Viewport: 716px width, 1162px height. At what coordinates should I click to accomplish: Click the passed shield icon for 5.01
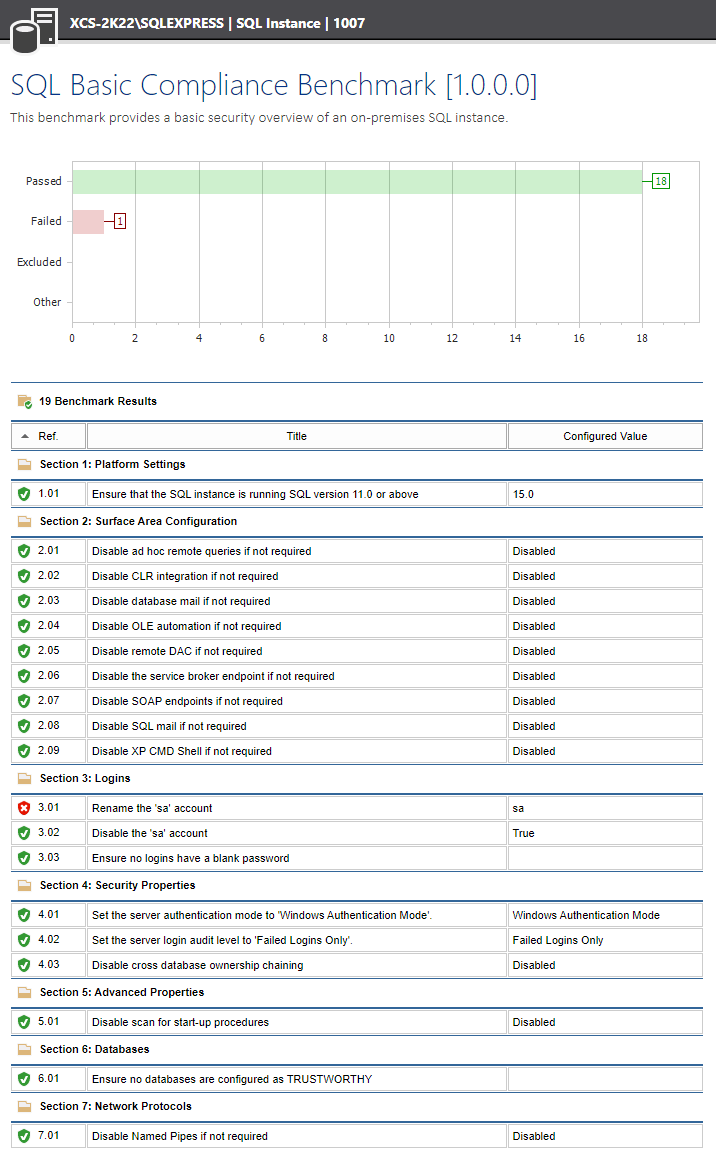(24, 1022)
